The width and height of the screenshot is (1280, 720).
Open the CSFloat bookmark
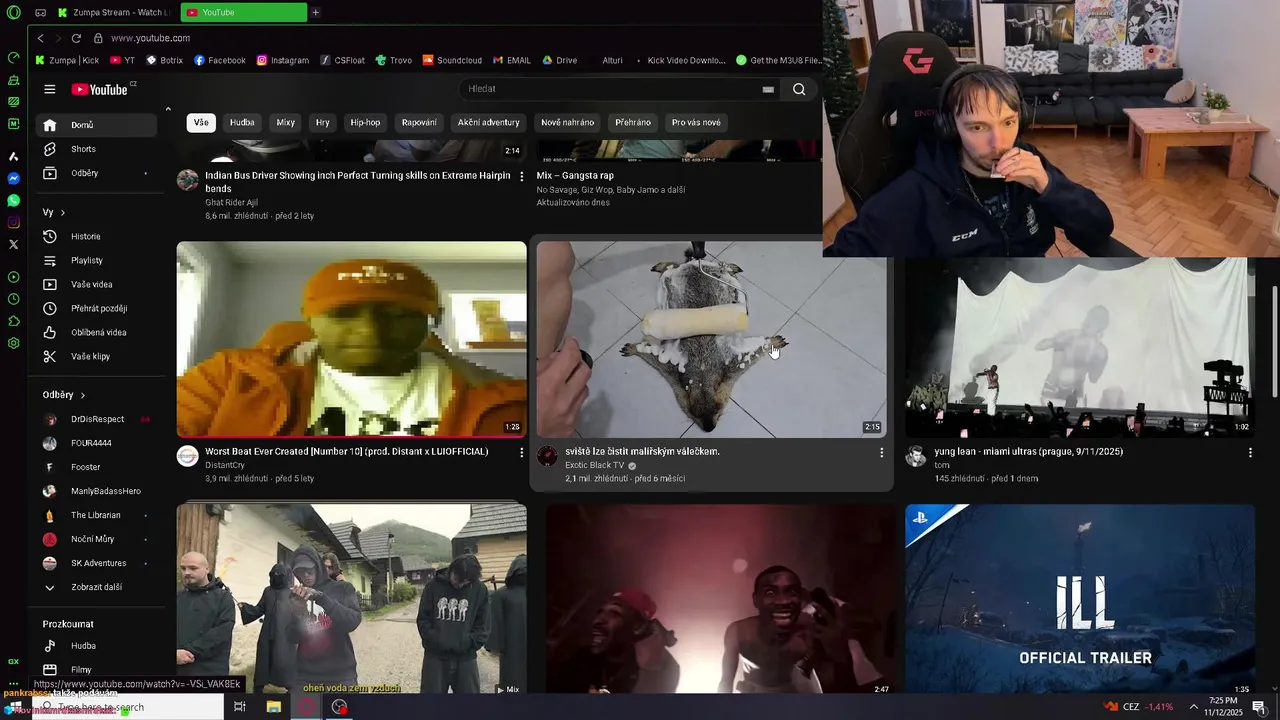click(342, 60)
